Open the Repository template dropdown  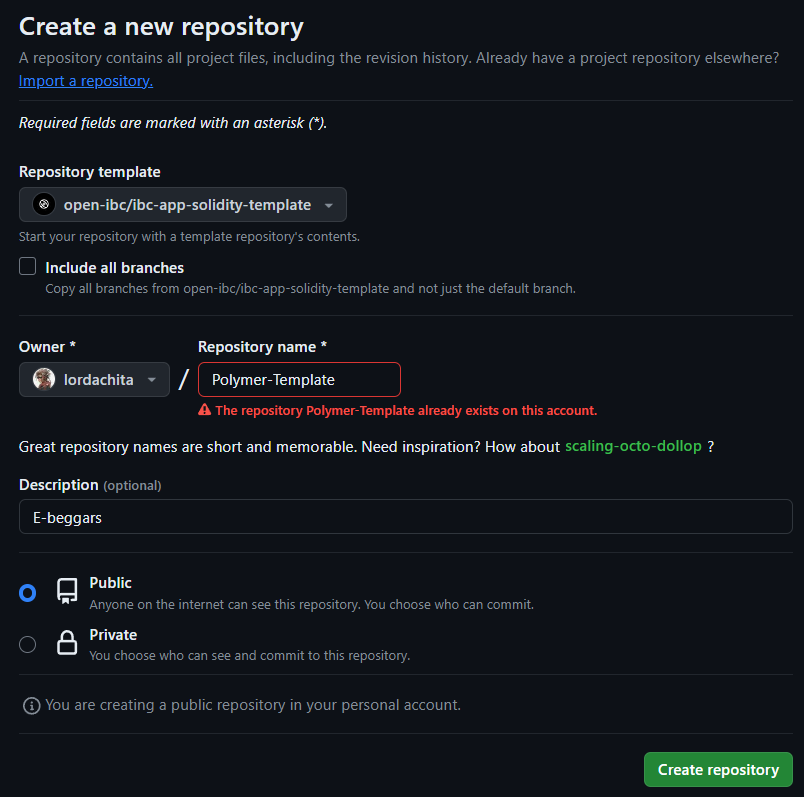click(183, 205)
